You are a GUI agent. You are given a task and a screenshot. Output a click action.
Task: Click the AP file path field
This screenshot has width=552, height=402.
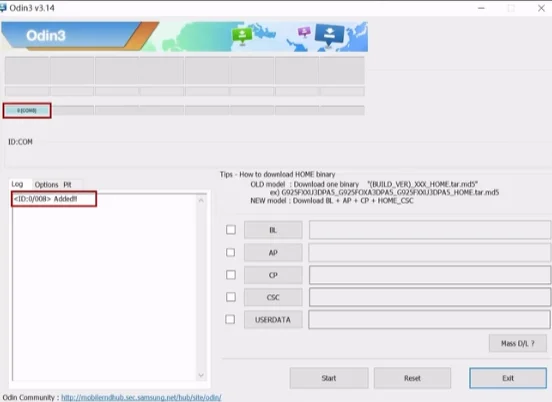click(x=429, y=252)
